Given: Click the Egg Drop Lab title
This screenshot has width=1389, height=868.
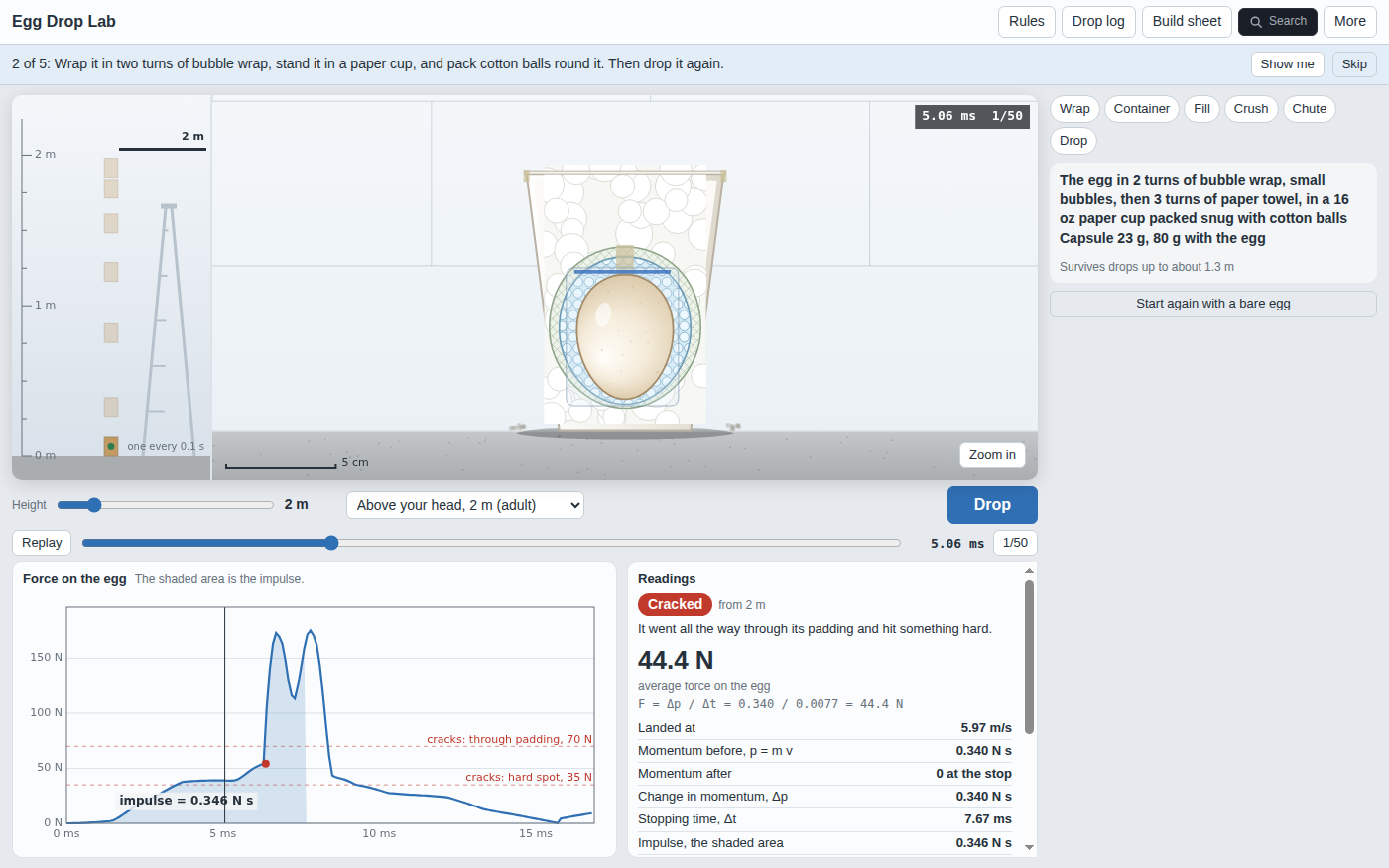Looking at the screenshot, I should 63,21.
